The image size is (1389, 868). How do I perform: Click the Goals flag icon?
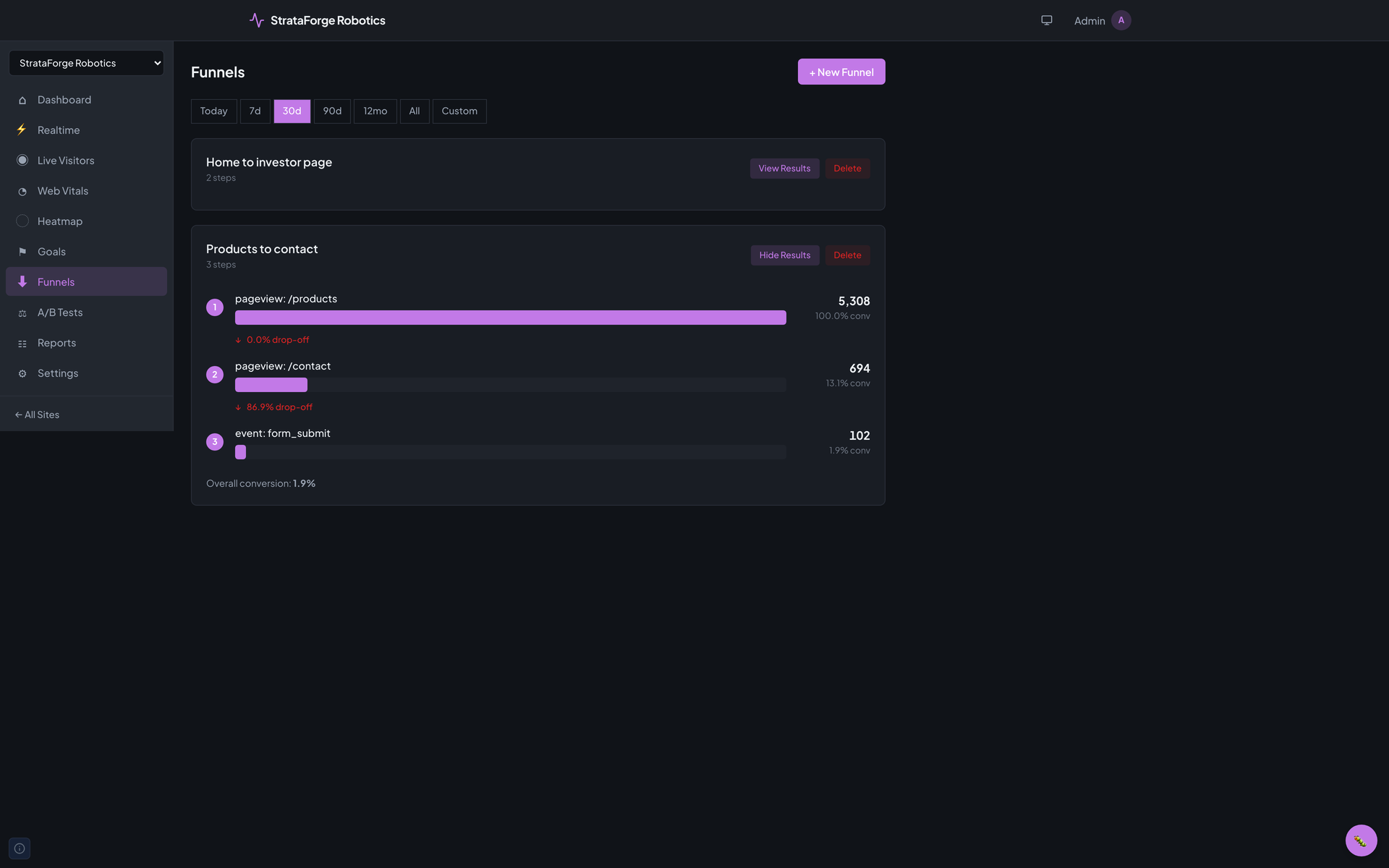click(x=22, y=252)
